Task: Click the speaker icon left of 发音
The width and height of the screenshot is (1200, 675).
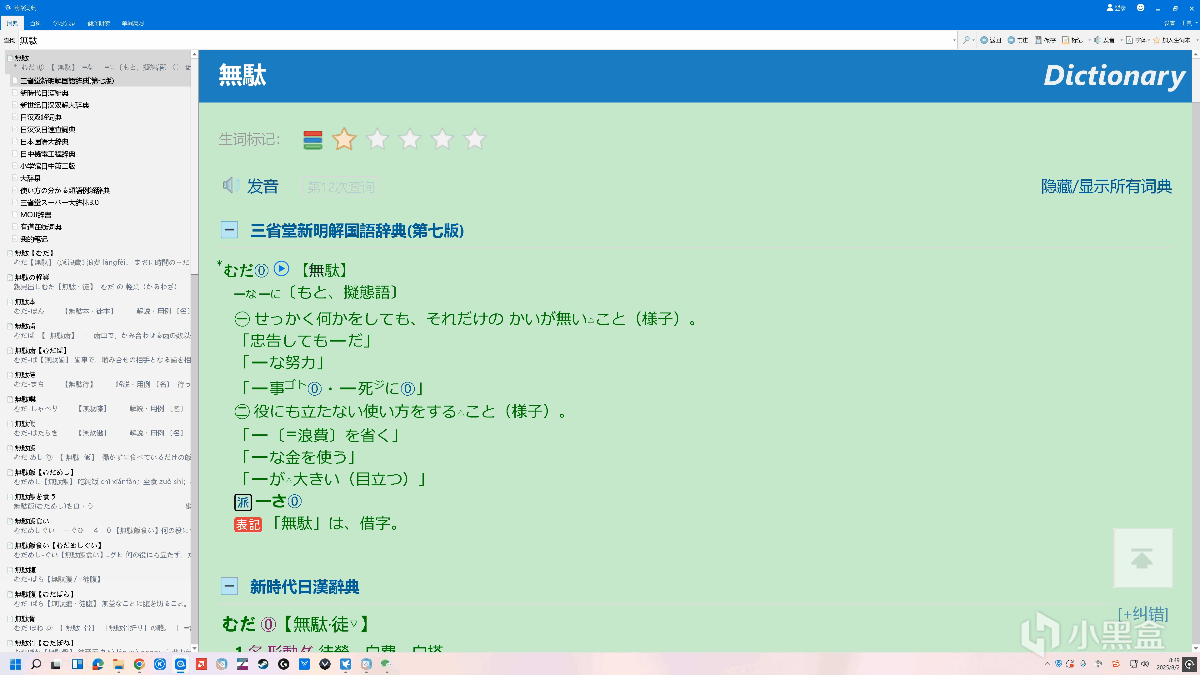Action: [x=230, y=186]
